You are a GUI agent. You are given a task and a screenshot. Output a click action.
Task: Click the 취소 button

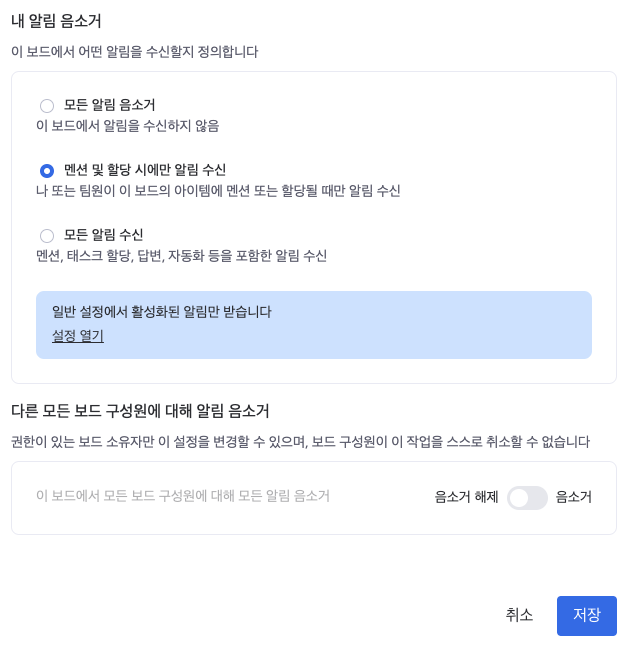[519, 615]
